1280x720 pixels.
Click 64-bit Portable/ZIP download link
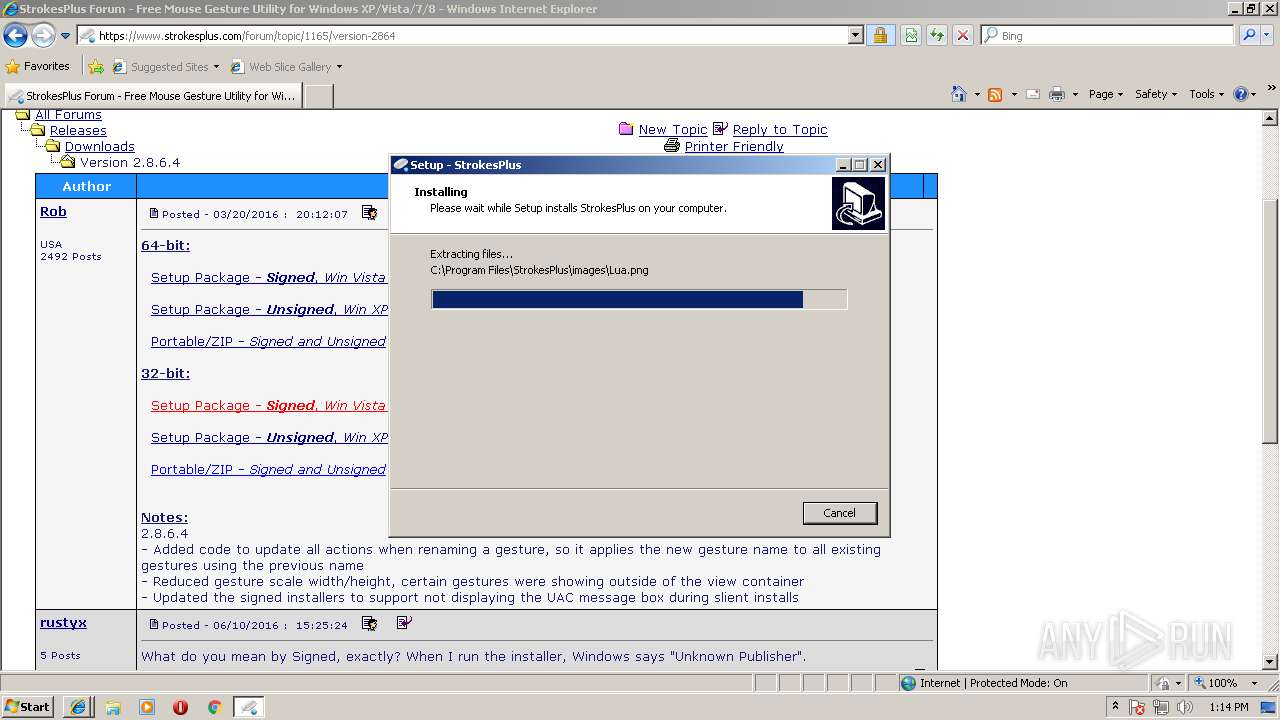point(268,341)
